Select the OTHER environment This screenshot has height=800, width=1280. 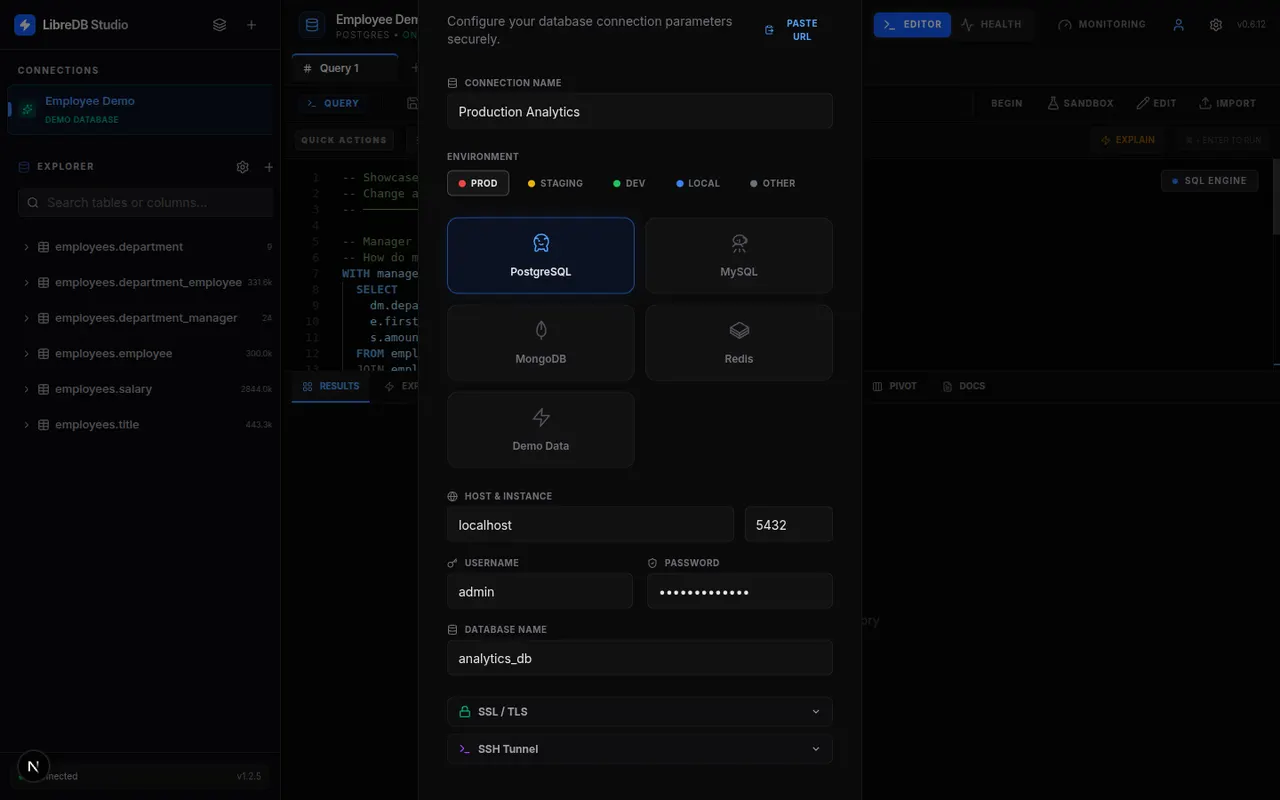coord(773,183)
